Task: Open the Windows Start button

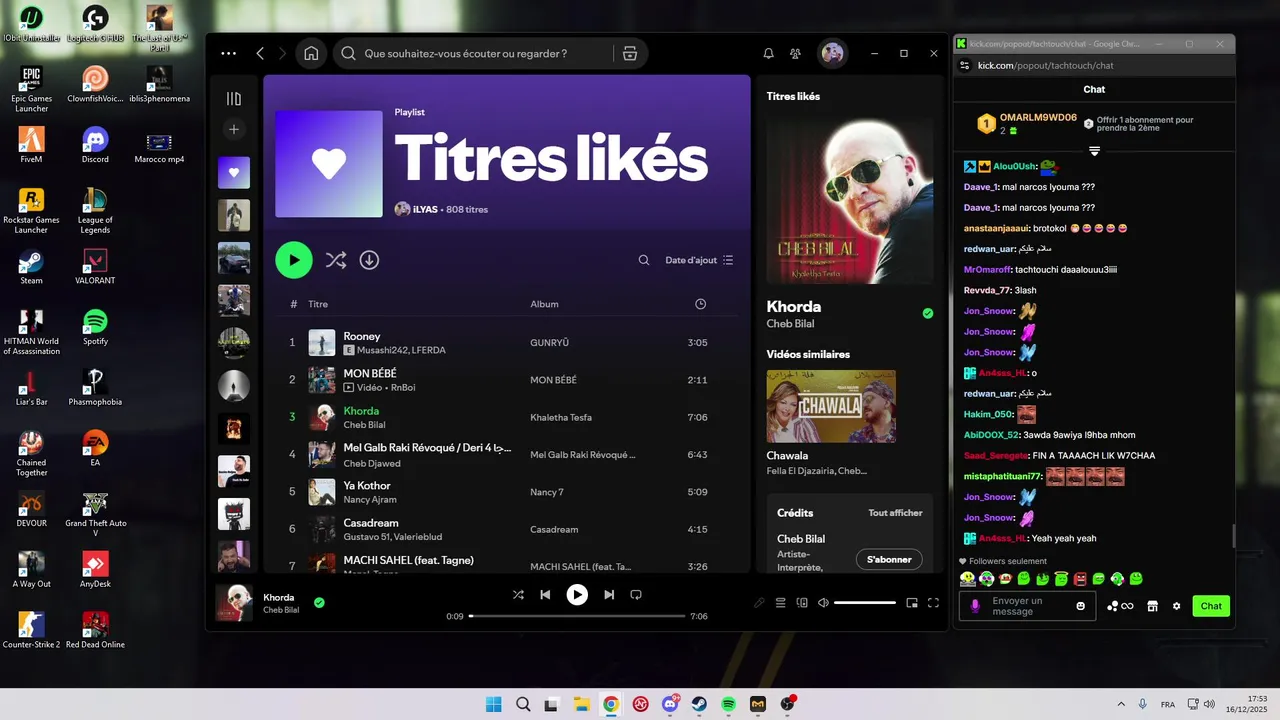Action: [493, 704]
